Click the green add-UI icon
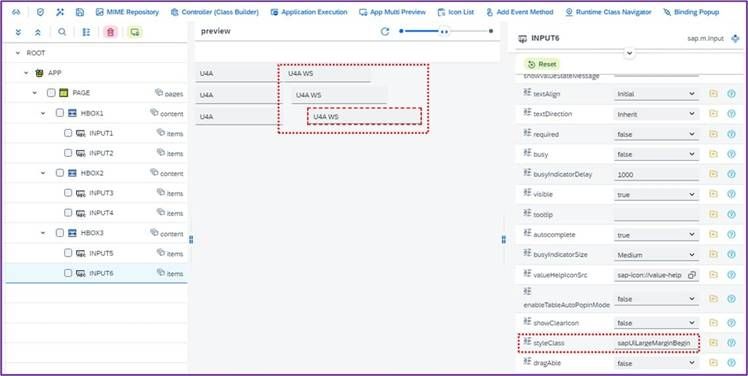Image resolution: width=748 pixels, height=376 pixels. tap(135, 32)
